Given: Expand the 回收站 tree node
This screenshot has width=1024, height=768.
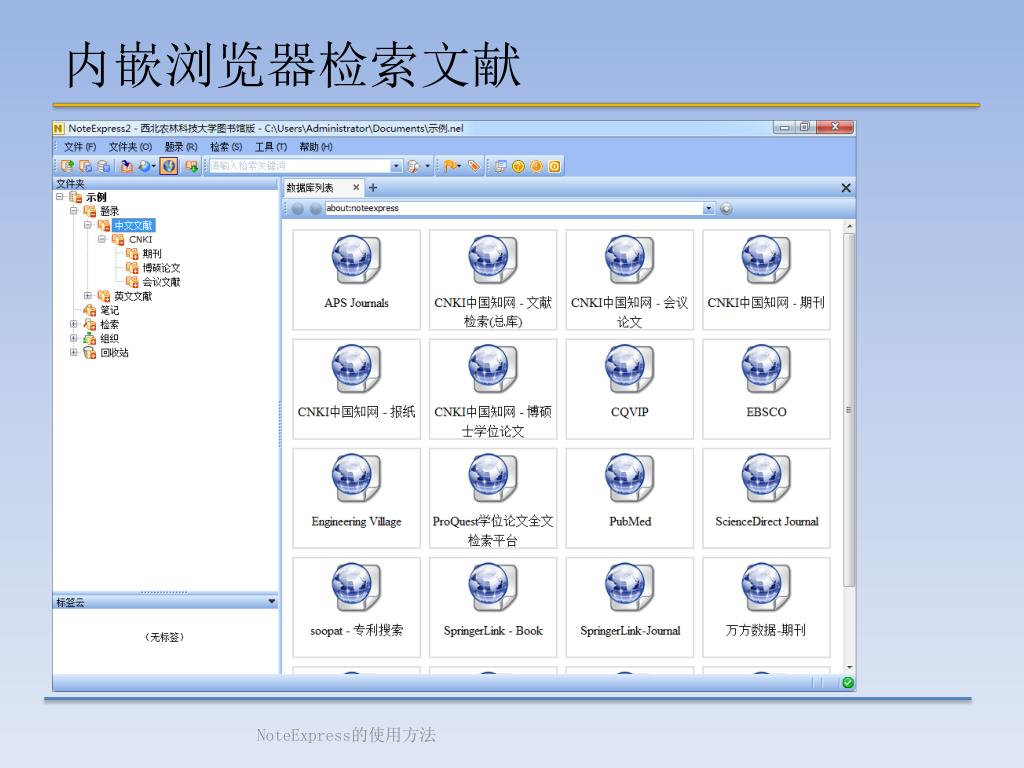Looking at the screenshot, I should click(x=74, y=353).
